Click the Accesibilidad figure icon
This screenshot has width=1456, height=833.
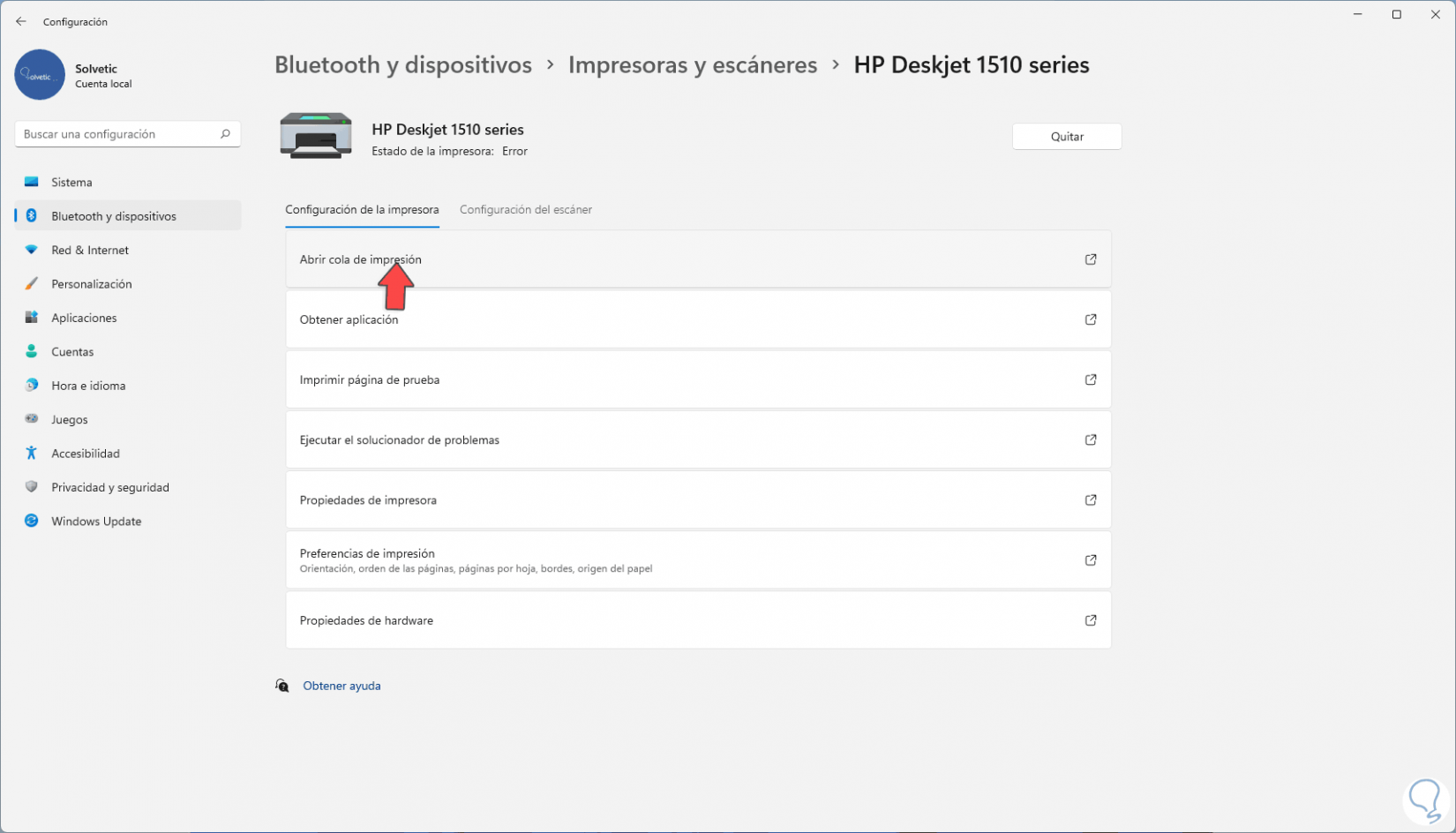coord(32,453)
